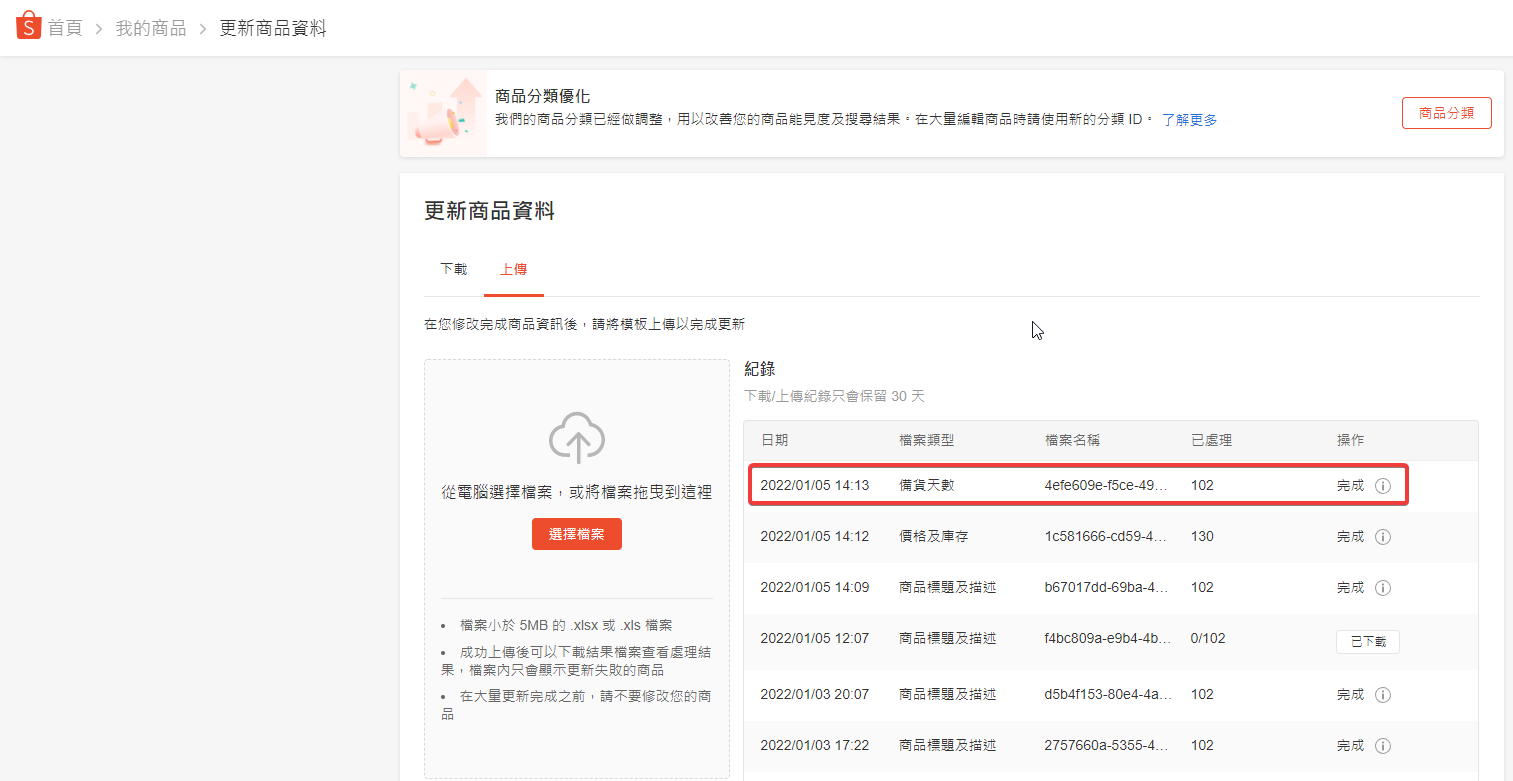Click the 日期 column header
The image size is (1513, 781).
click(x=774, y=441)
